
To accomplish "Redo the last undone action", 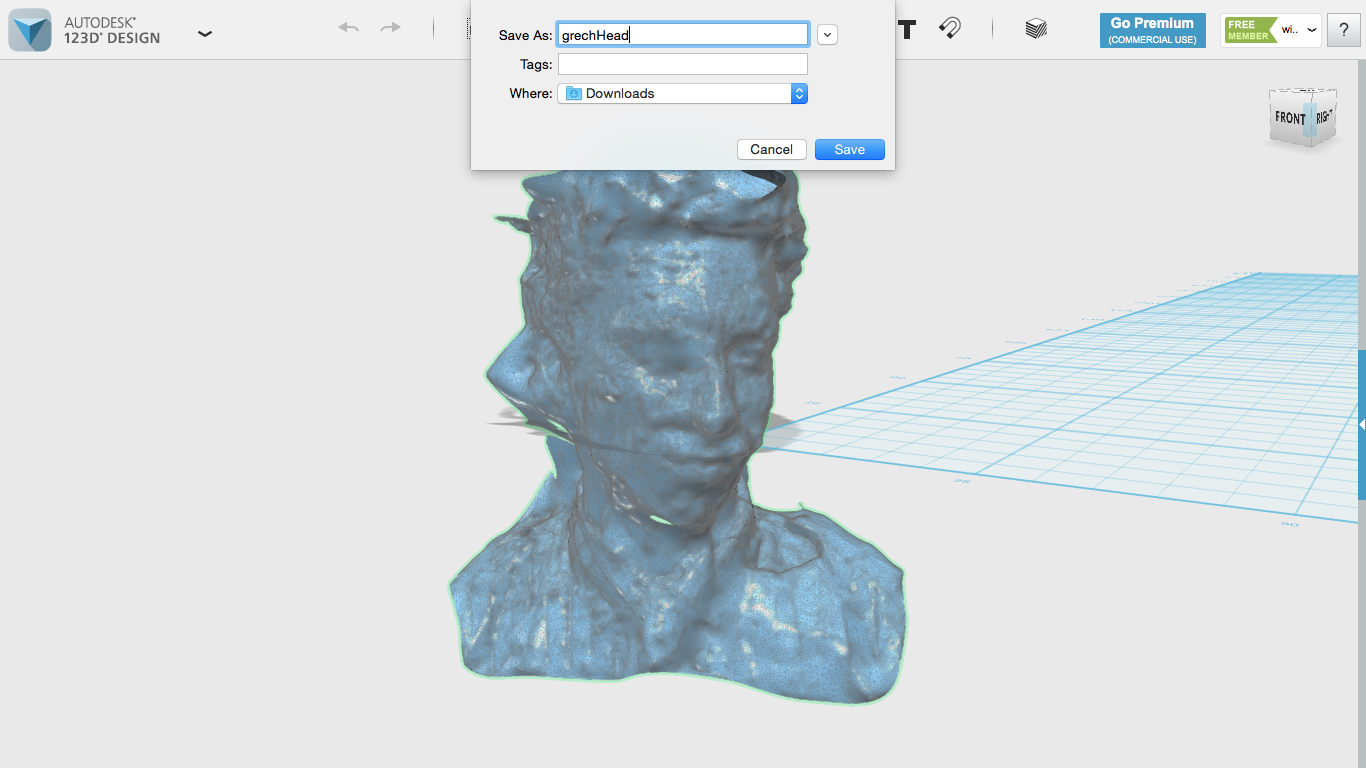I will tap(391, 28).
